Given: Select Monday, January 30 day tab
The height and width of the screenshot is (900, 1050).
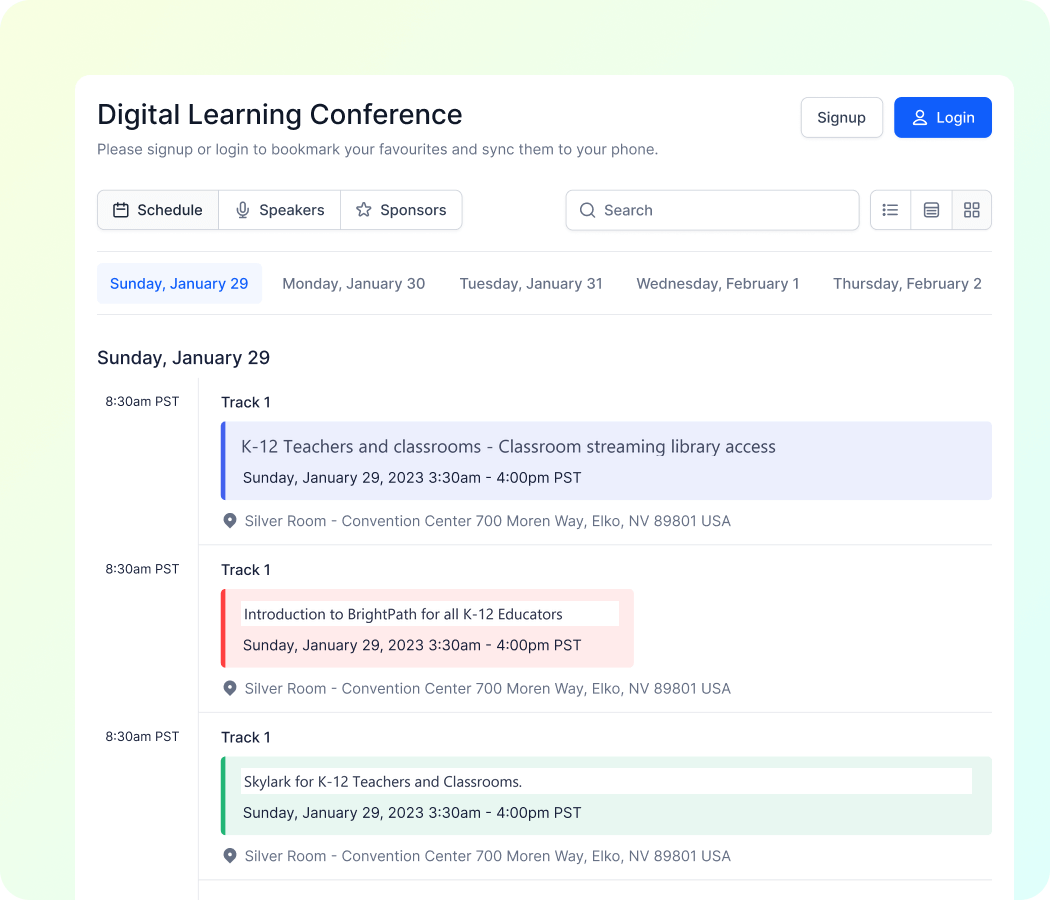Looking at the screenshot, I should [x=354, y=284].
